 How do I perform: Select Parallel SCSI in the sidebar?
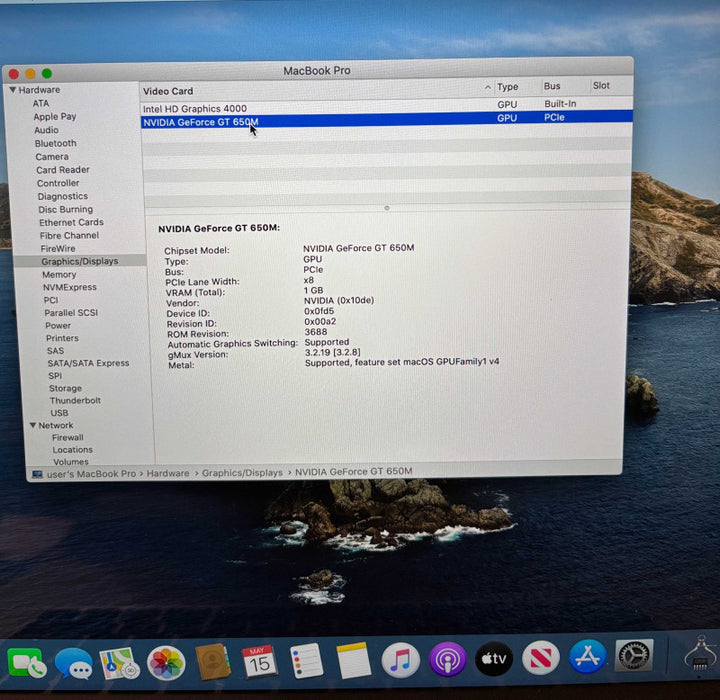[71, 312]
